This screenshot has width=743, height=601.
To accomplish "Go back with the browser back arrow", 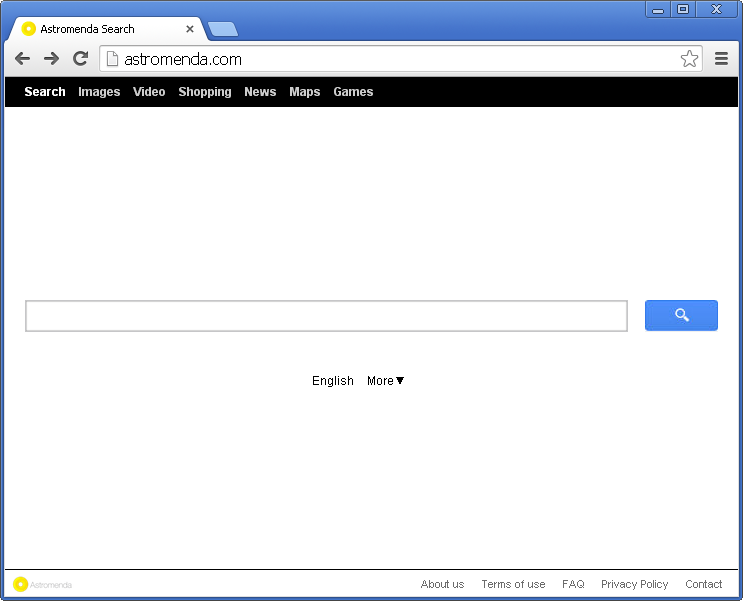I will 22,59.
